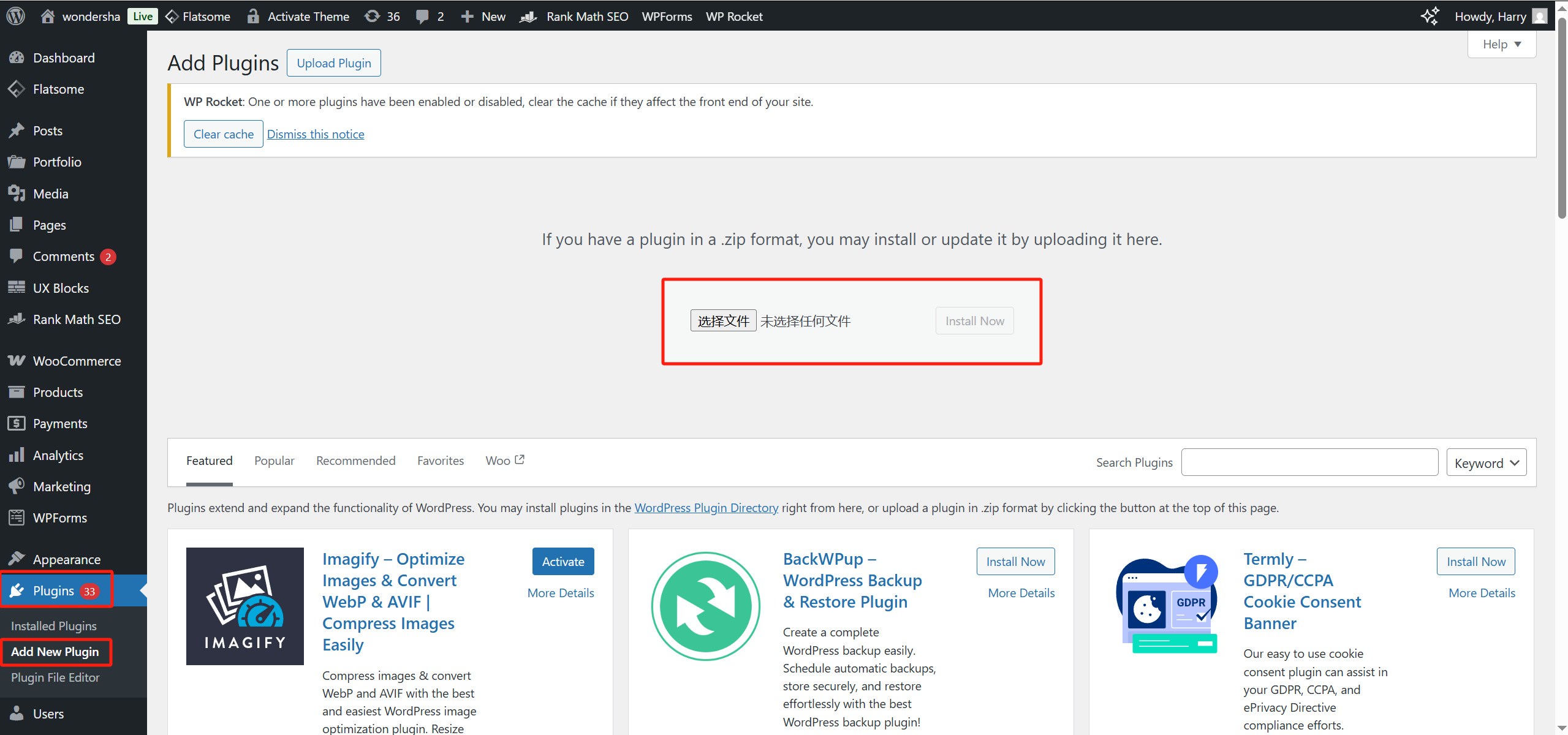Click the Clear cache button

tap(223, 134)
